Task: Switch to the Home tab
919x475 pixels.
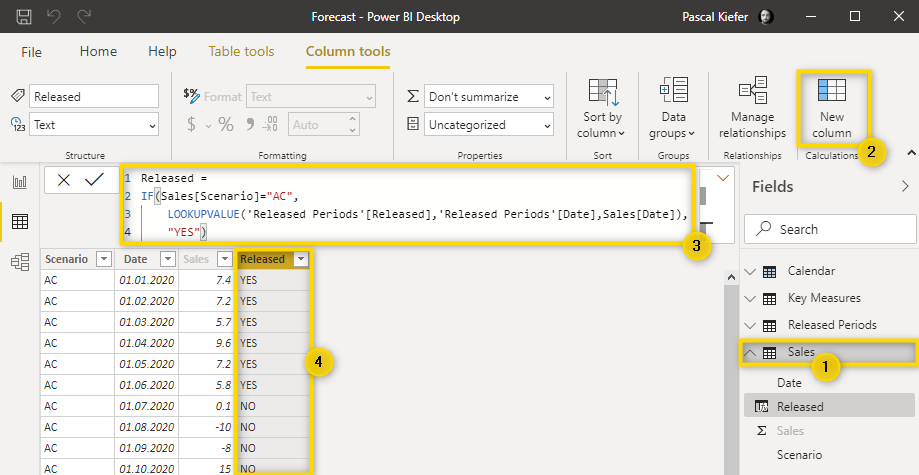Action: tap(98, 52)
